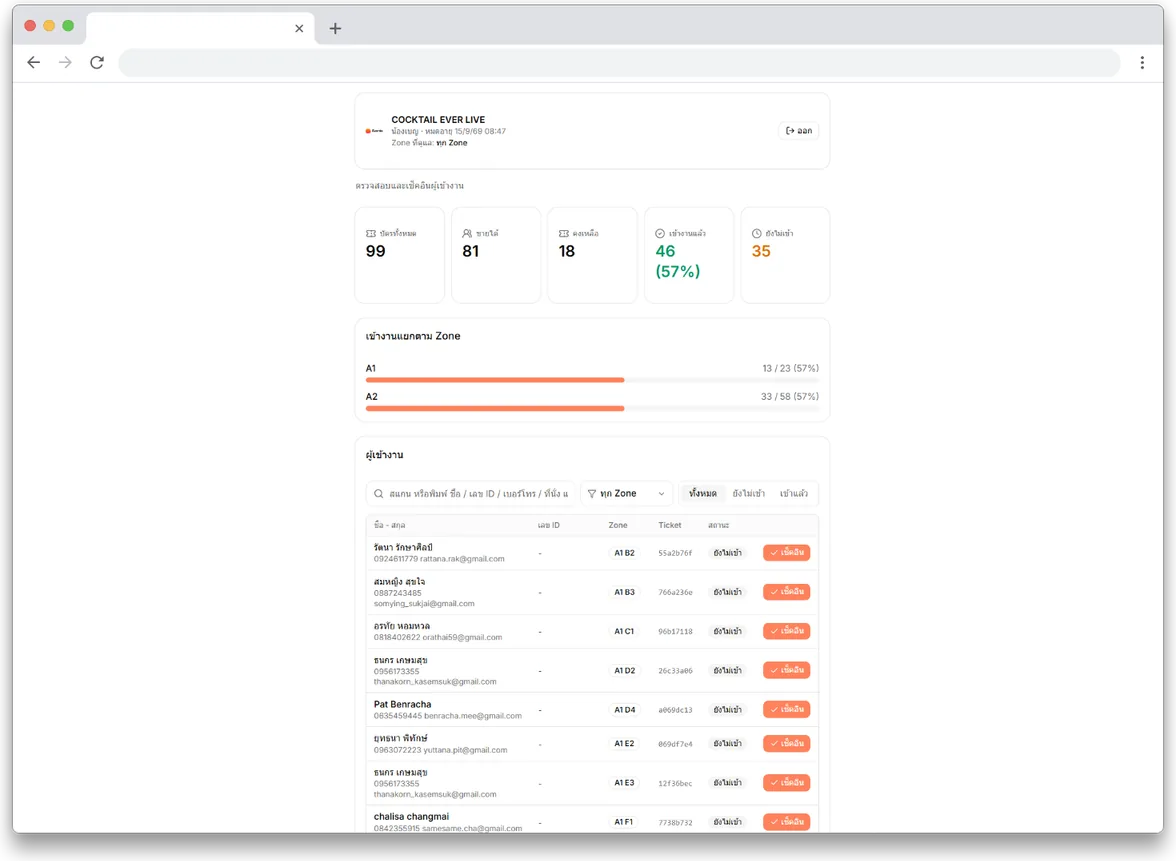Click the "33 / 58 (57%)" zone count
This screenshot has height=861, width=1176.
(x=790, y=397)
